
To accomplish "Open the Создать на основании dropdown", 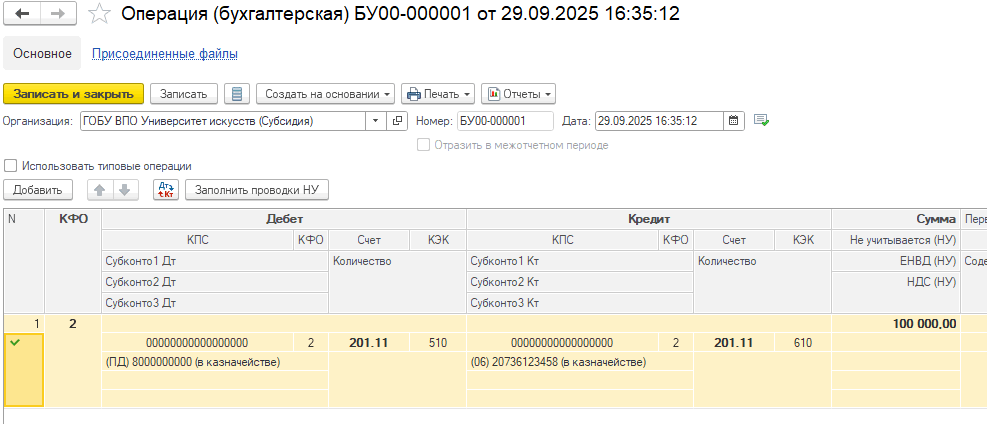I will 325,94.
